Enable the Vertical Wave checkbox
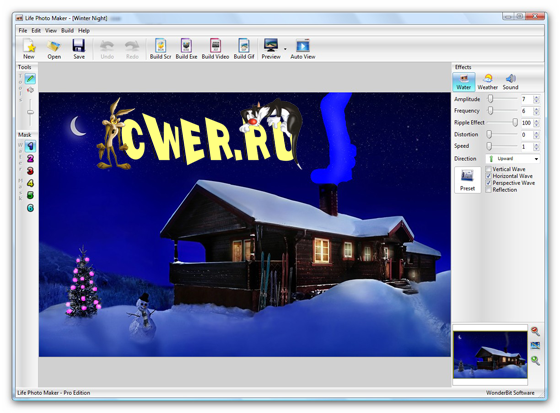The height and width of the screenshot is (413, 560). [x=489, y=169]
